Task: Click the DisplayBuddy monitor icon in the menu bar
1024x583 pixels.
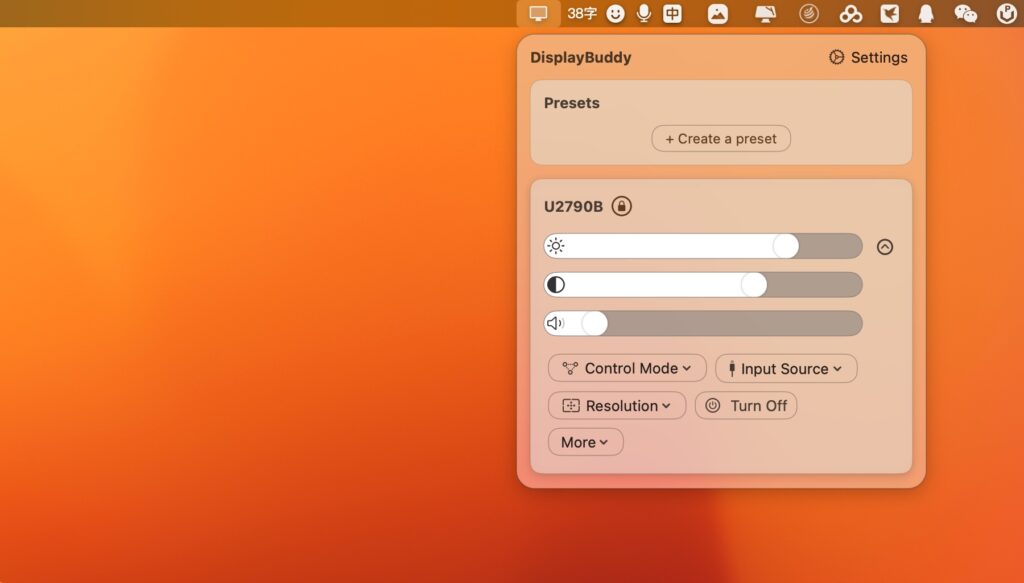Action: click(x=539, y=13)
